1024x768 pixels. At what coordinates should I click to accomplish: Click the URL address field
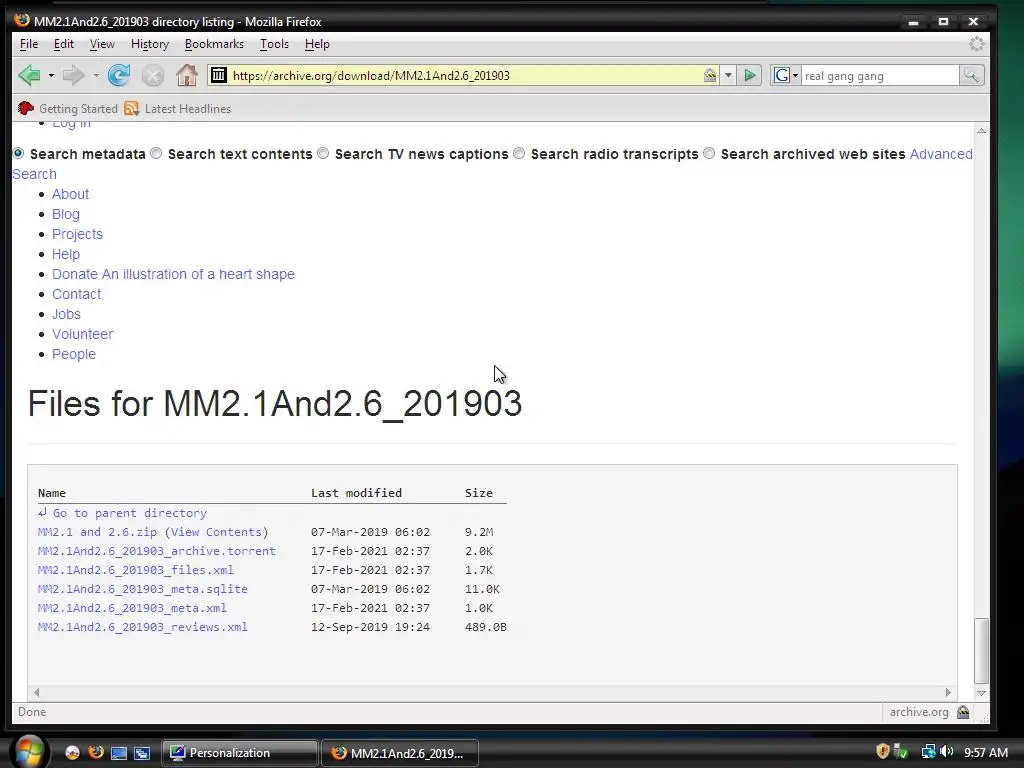tap(465, 76)
